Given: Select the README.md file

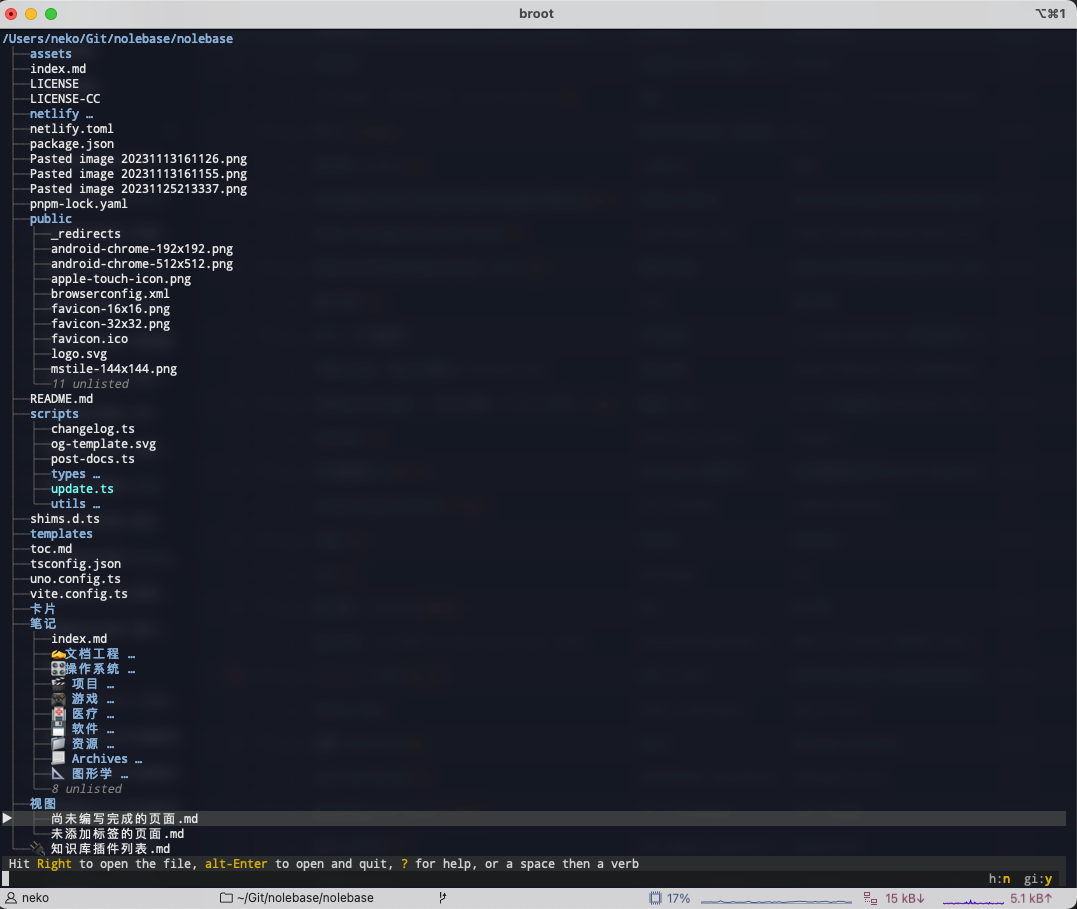Looking at the screenshot, I should click(61, 399).
